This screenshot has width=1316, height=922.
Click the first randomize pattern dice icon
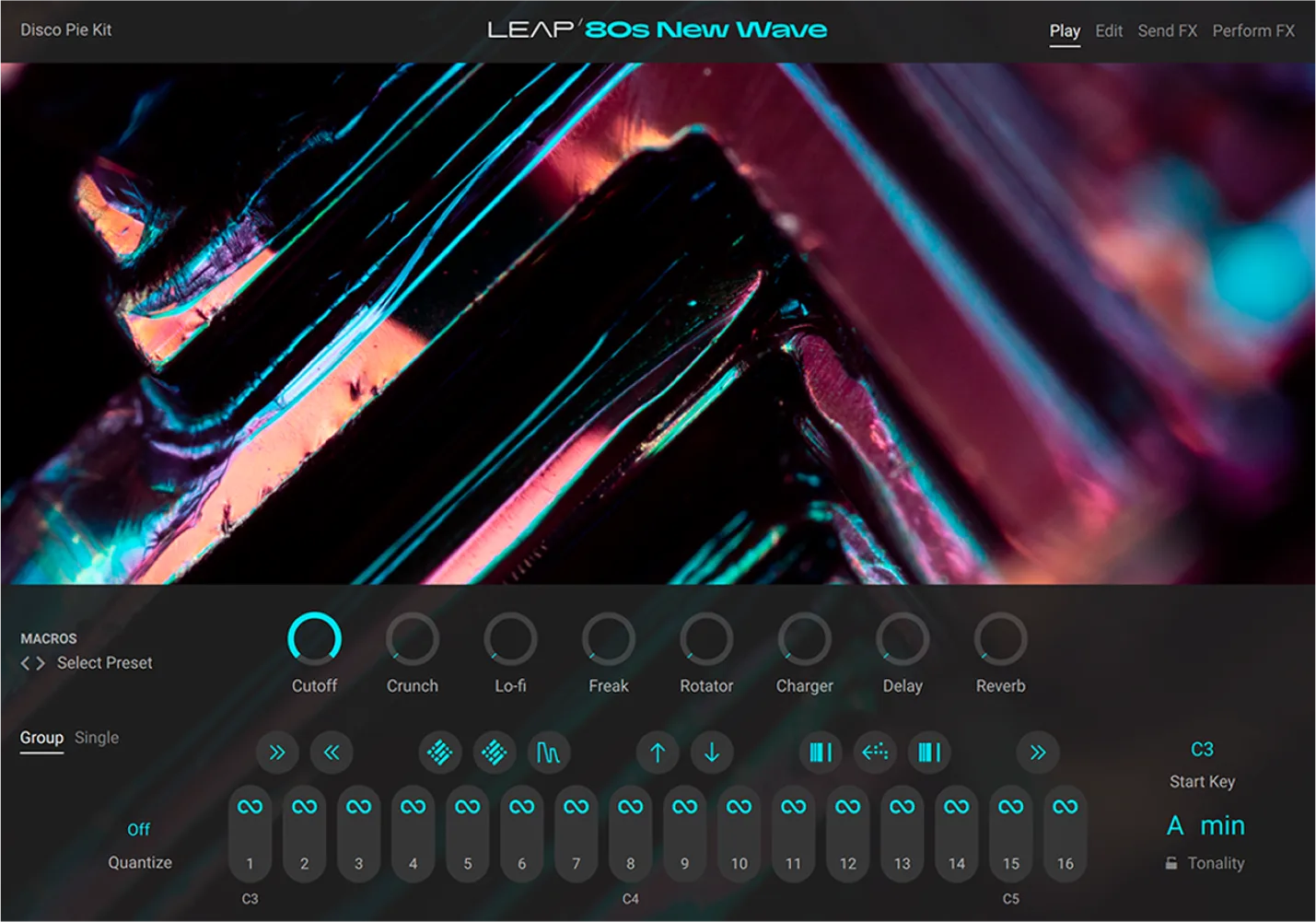click(440, 753)
